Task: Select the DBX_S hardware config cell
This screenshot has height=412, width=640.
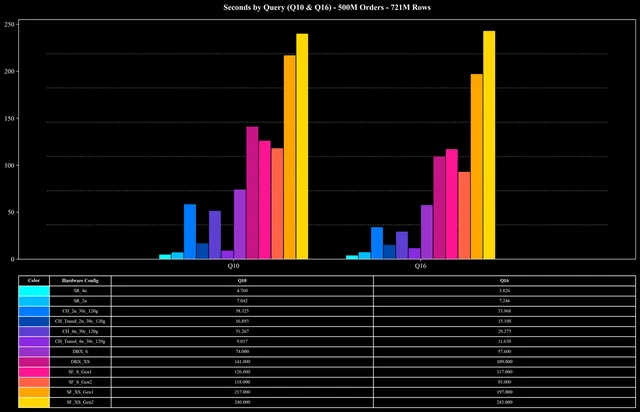Action: click(80, 352)
